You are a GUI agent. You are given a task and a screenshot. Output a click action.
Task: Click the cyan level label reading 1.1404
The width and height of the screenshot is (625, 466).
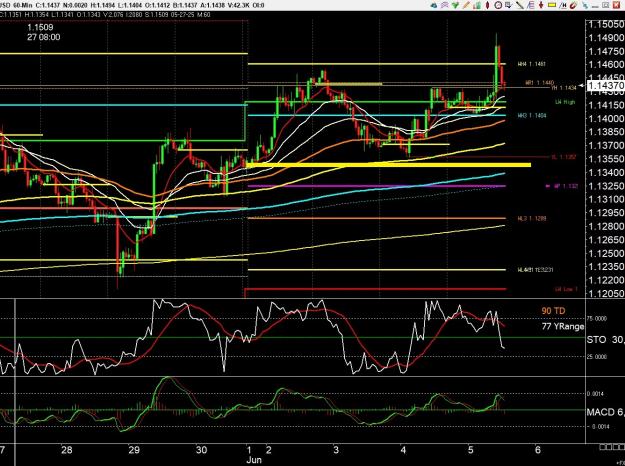coord(532,116)
